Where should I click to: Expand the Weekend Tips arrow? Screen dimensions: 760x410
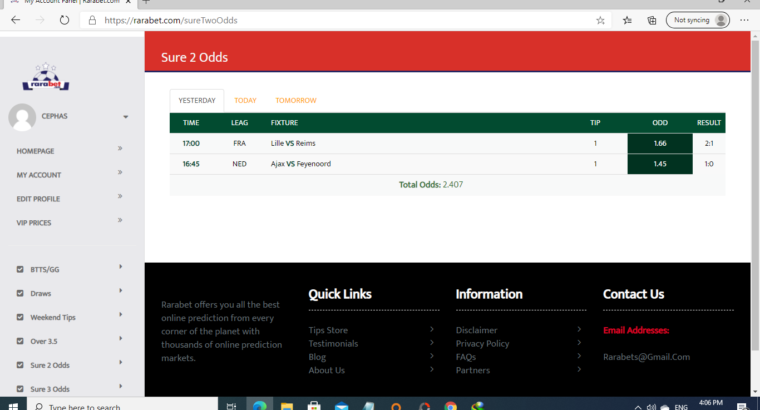click(x=121, y=315)
